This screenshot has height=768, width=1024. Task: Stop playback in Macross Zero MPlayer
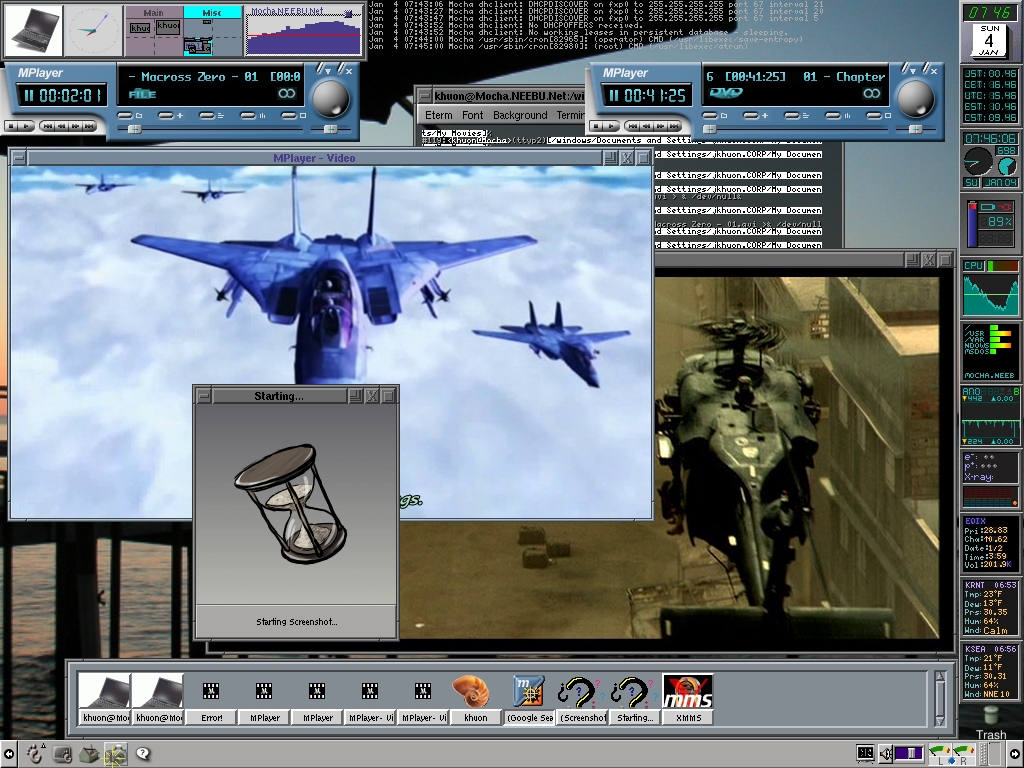11,126
